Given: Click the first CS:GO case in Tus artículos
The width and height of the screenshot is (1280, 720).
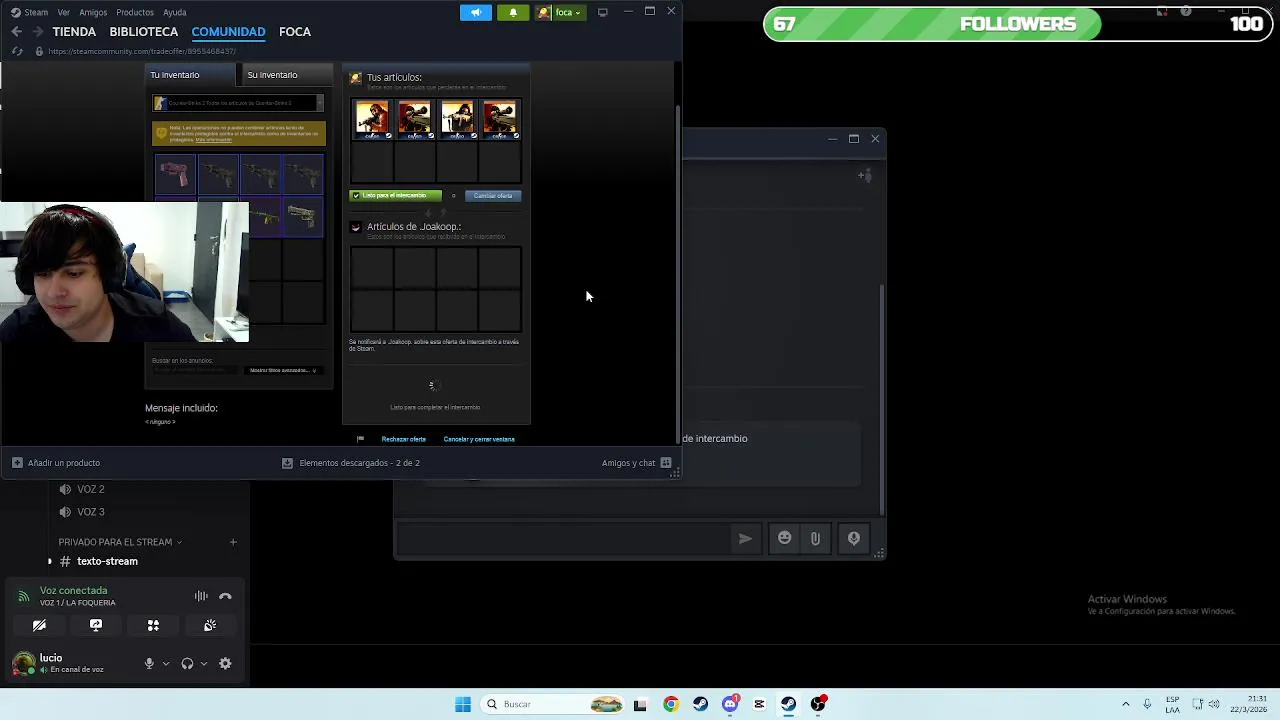Looking at the screenshot, I should coord(372,119).
